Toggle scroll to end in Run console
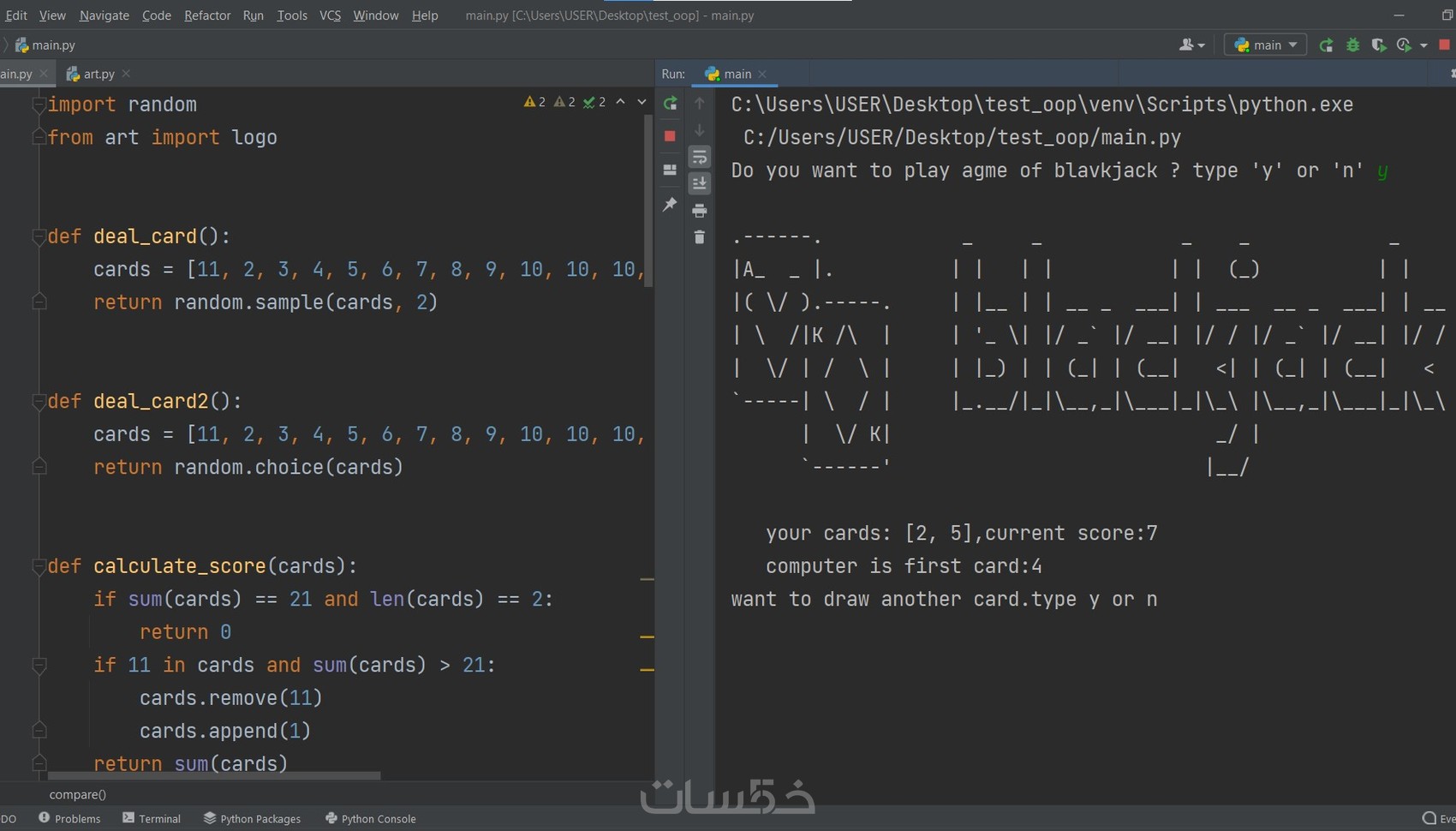Screen dimensions: 1456x831 coord(700,183)
